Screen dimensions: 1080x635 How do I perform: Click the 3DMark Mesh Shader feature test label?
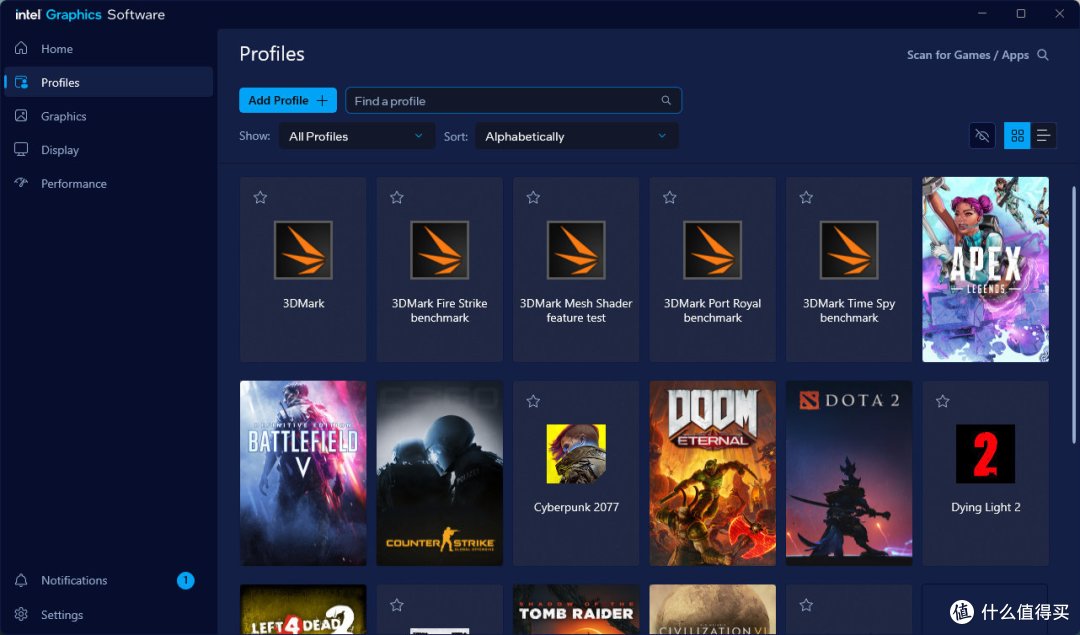[x=576, y=311]
